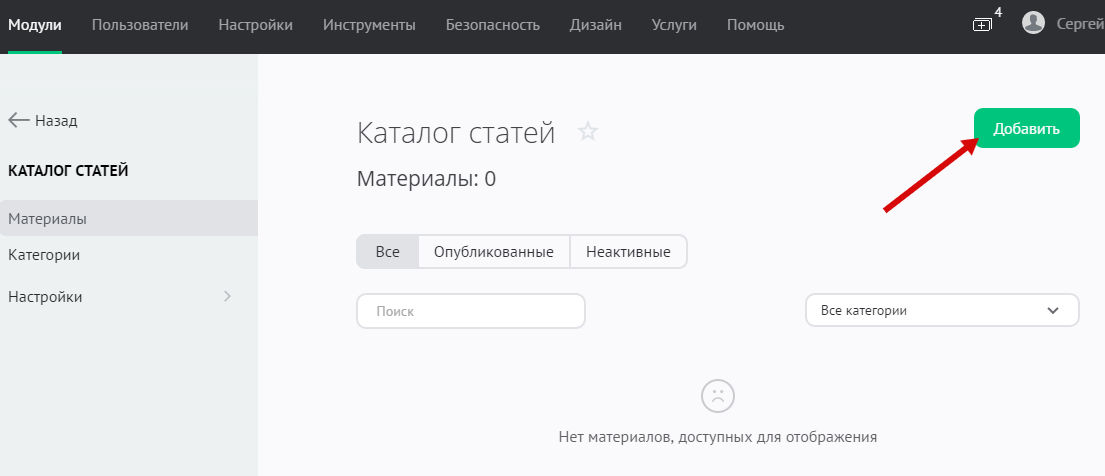Expand the Настройки sidebar chevron
This screenshot has width=1105, height=476.
tap(227, 296)
